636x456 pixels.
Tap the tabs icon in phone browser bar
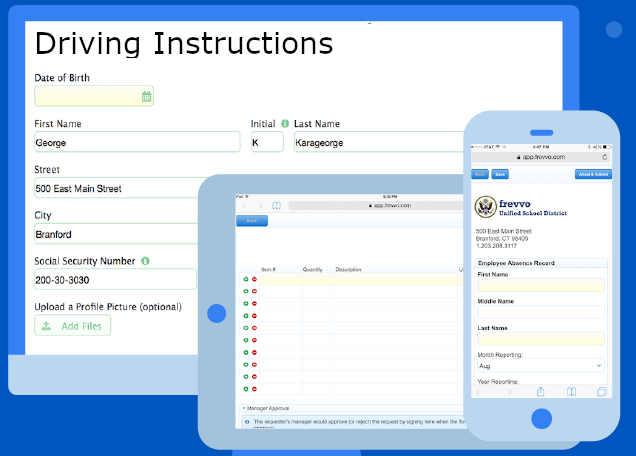pos(601,392)
